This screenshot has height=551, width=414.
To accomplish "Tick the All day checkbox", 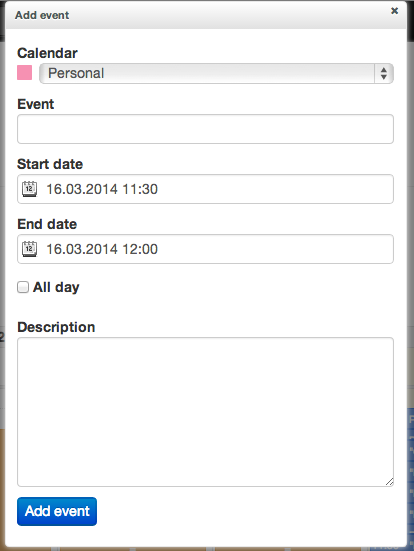I will tap(23, 287).
